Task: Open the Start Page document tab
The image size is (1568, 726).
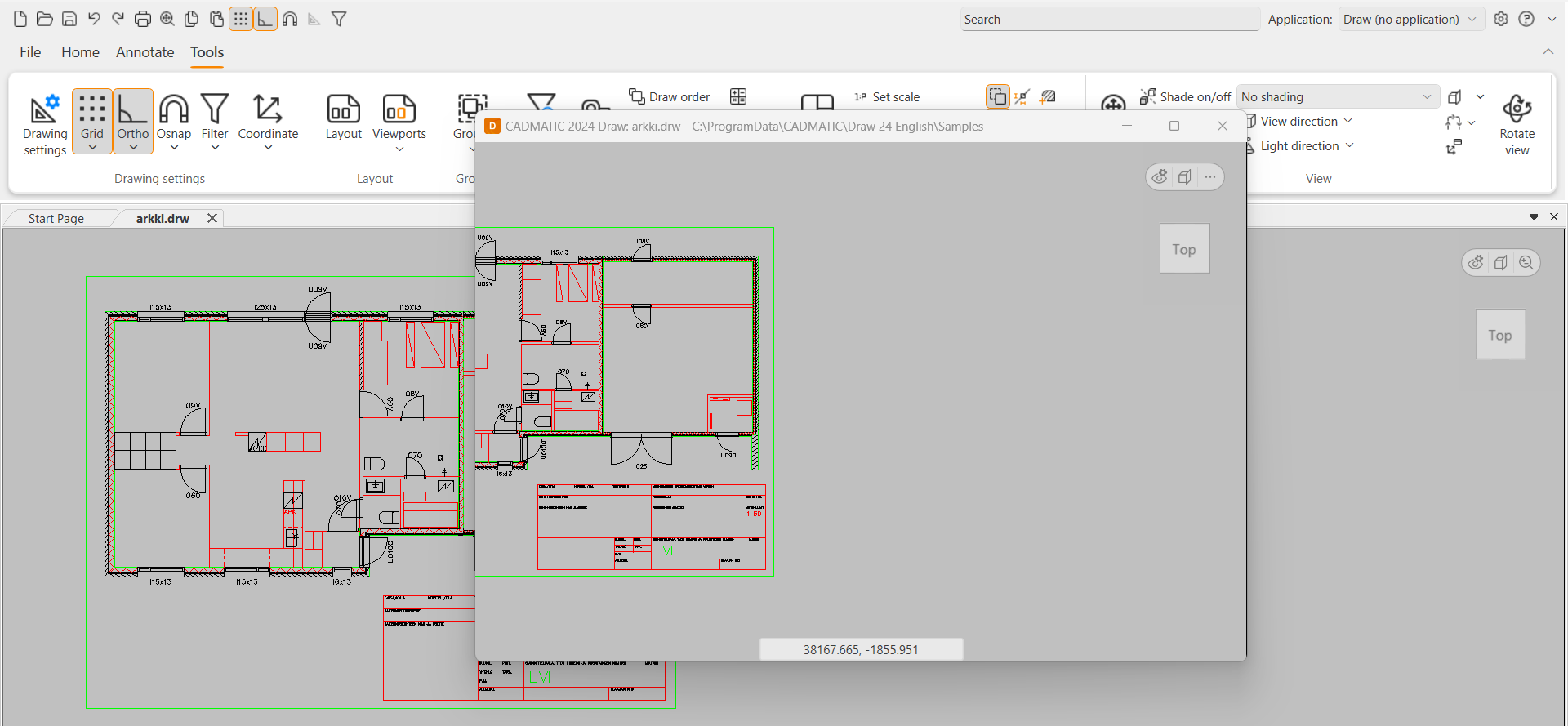Action: (56, 218)
